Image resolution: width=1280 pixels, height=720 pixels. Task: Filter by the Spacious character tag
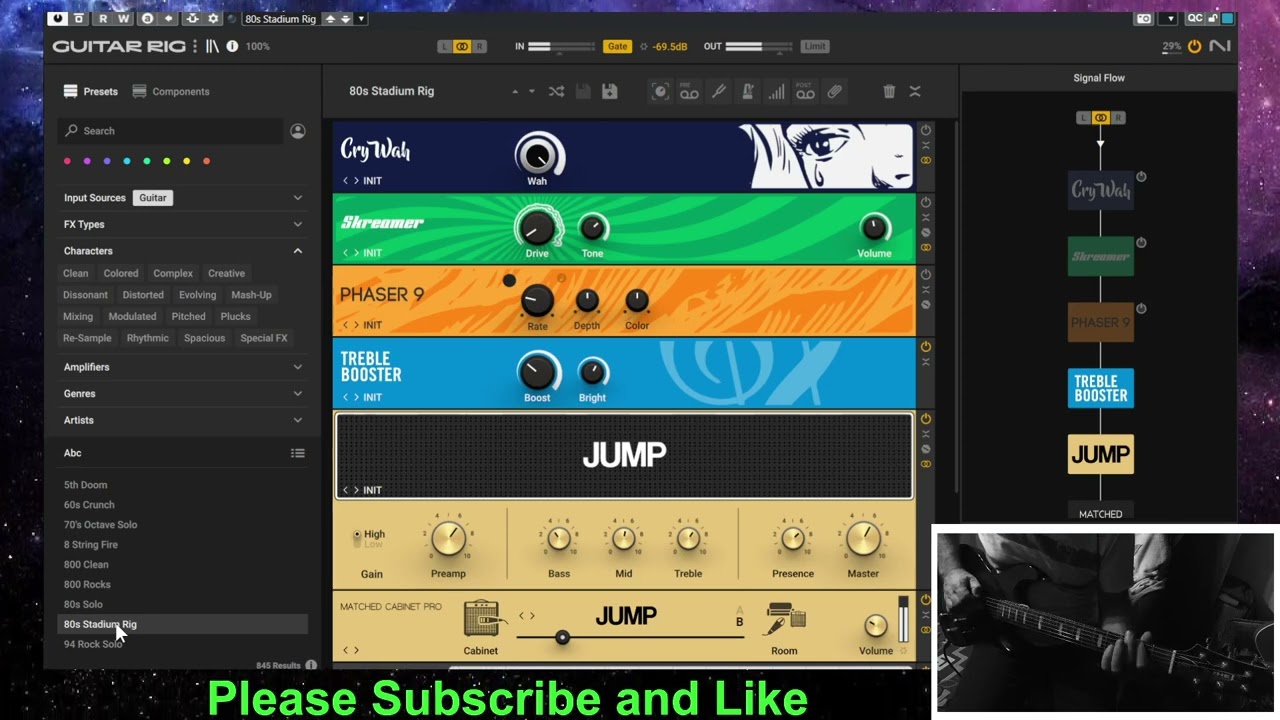pyautogui.click(x=204, y=338)
